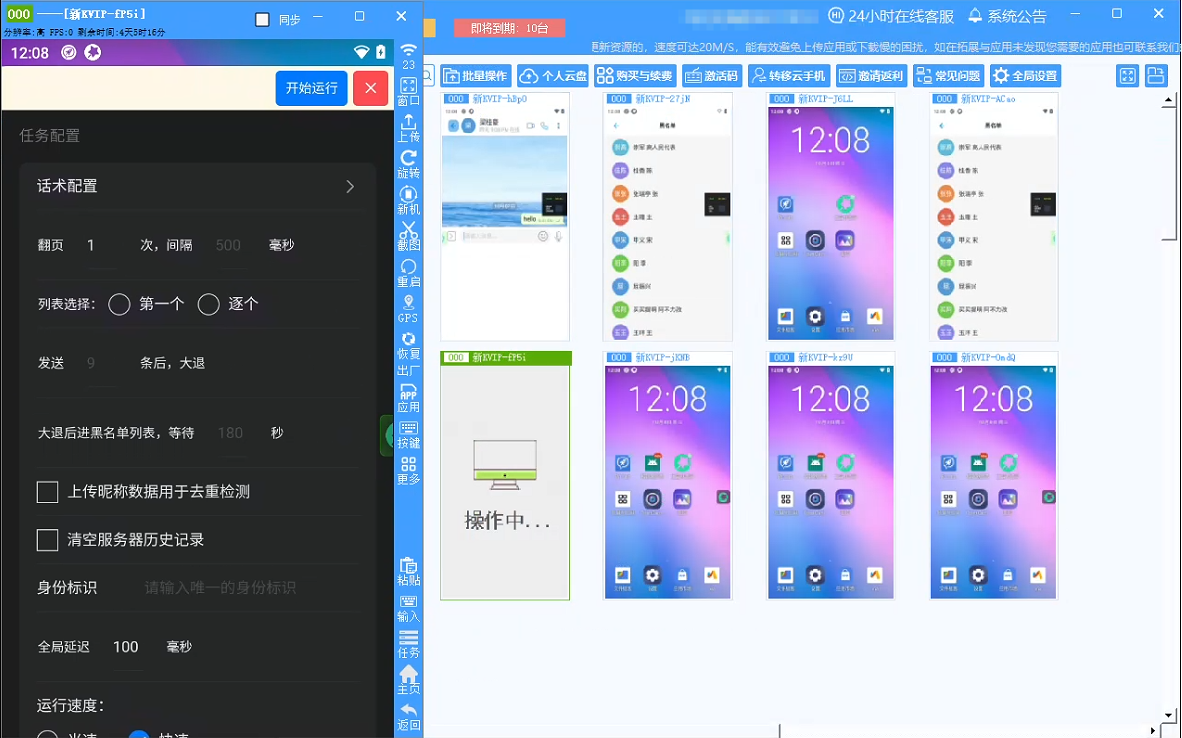Select the 旋转 (rotate) tool in sidebar
Viewport: 1182px width, 738px height.
(x=408, y=163)
